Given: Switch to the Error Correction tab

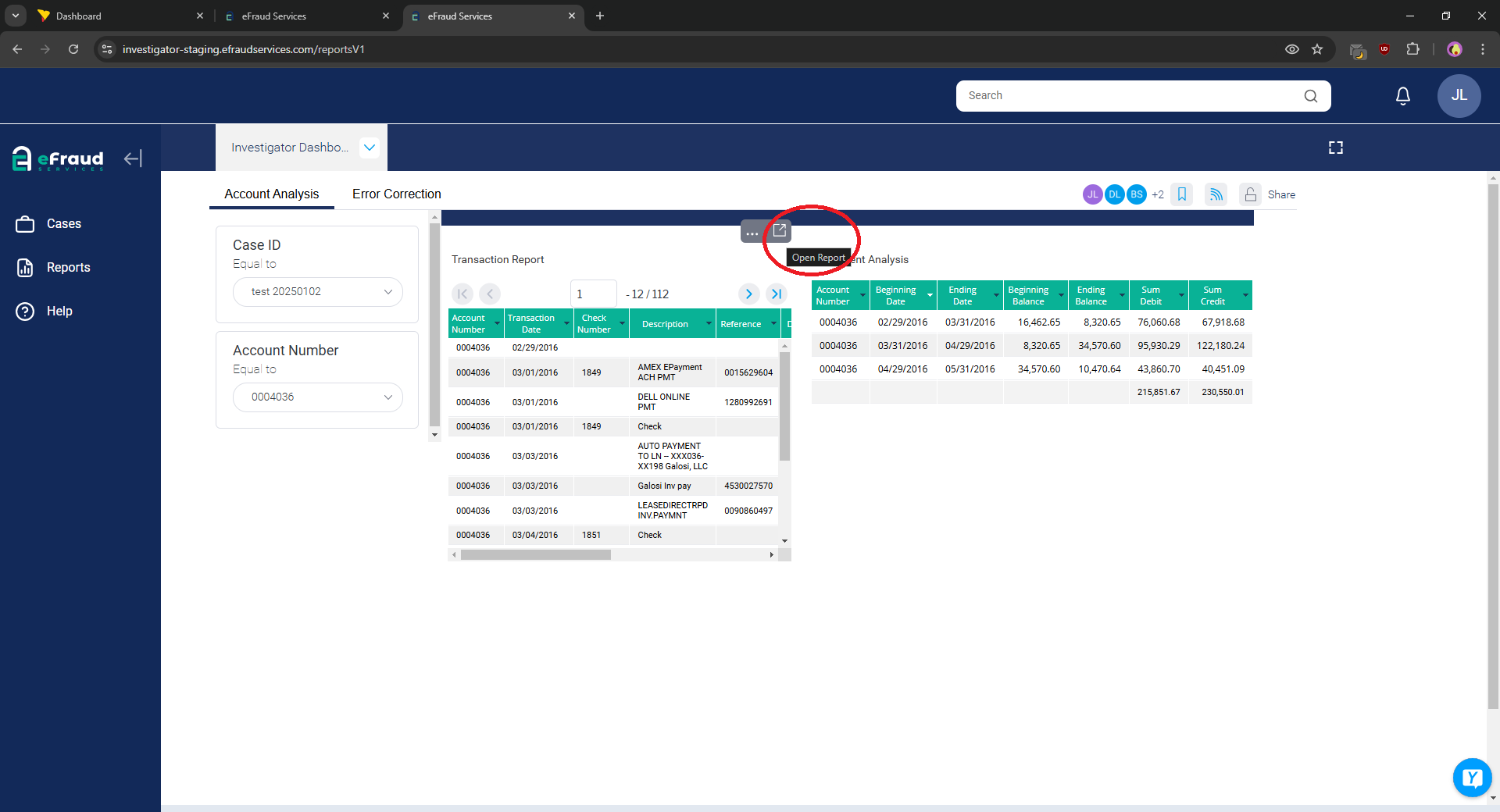Looking at the screenshot, I should [x=396, y=194].
